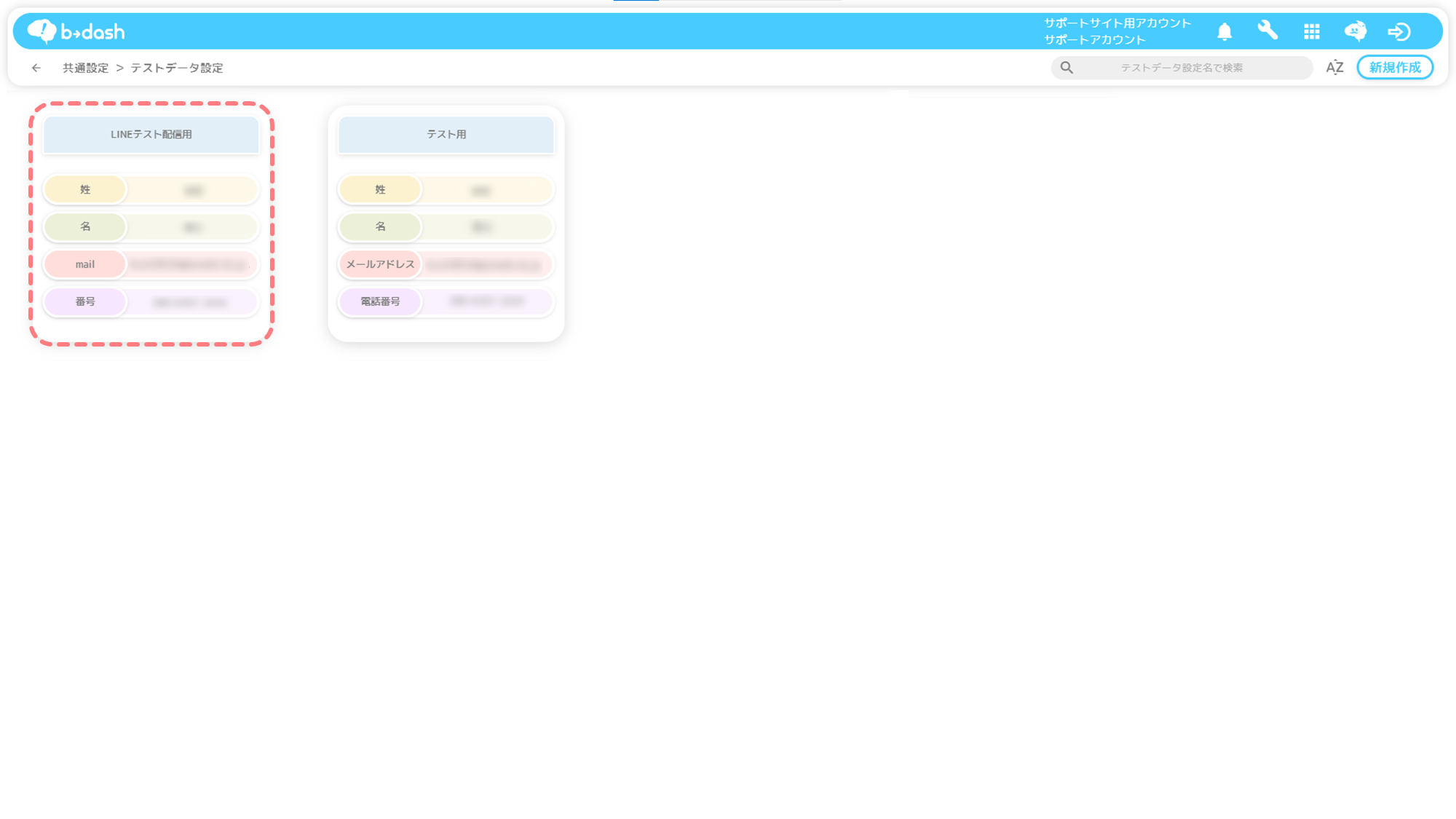Click the search magnifier icon

pos(1067,68)
